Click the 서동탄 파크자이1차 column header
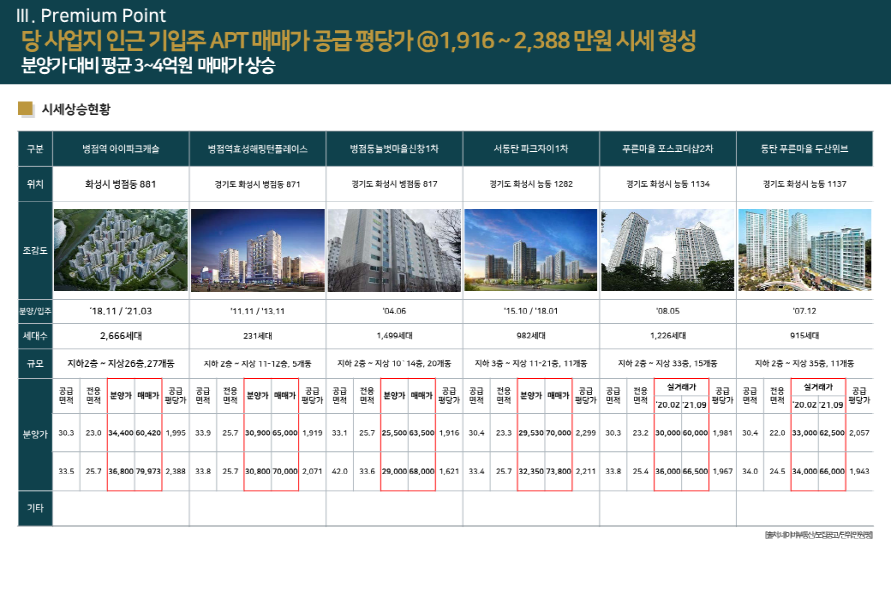Screen dimensions: 891x616 (530, 148)
